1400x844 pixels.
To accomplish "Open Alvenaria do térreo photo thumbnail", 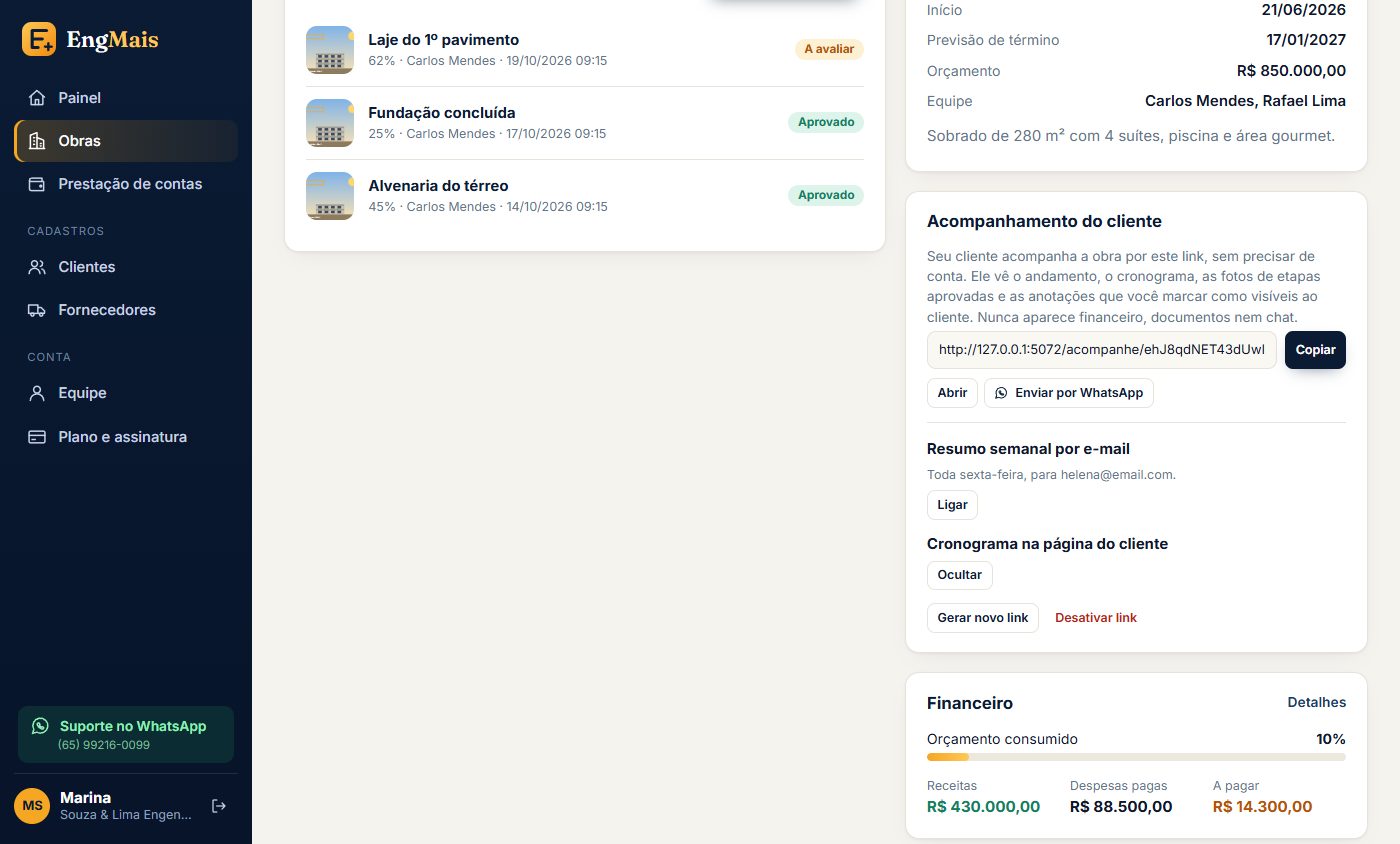I will (x=330, y=196).
